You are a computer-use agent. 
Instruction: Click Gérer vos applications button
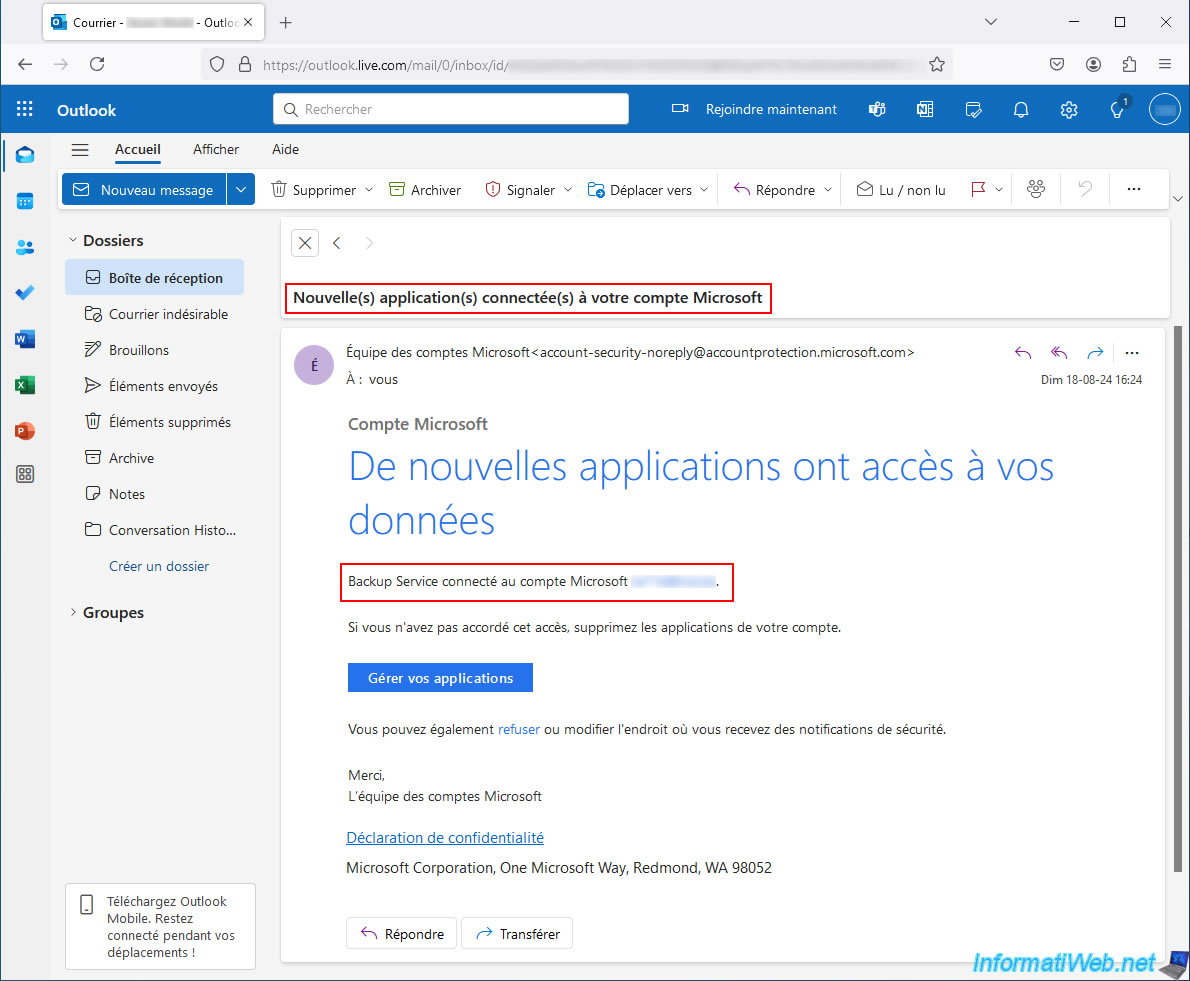click(x=440, y=678)
